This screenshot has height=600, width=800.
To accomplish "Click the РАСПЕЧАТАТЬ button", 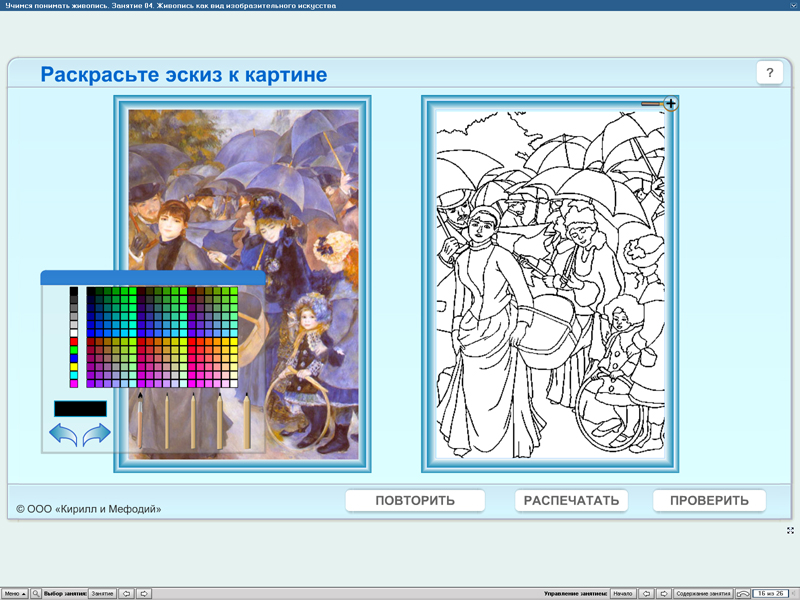I will click(x=571, y=501).
